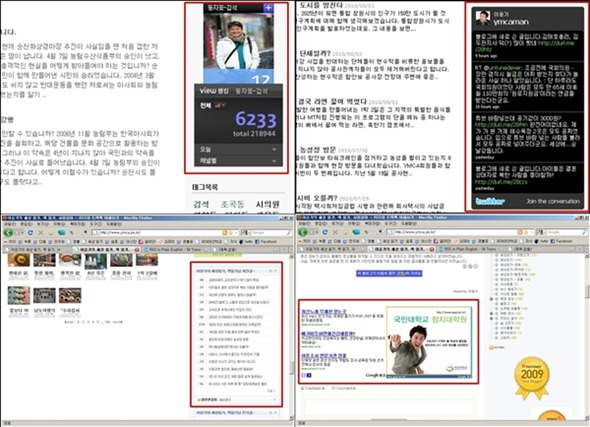The image size is (590, 427).
Task: Click Back in the Firefox window with the 2009 badge
Action: coord(303,232)
